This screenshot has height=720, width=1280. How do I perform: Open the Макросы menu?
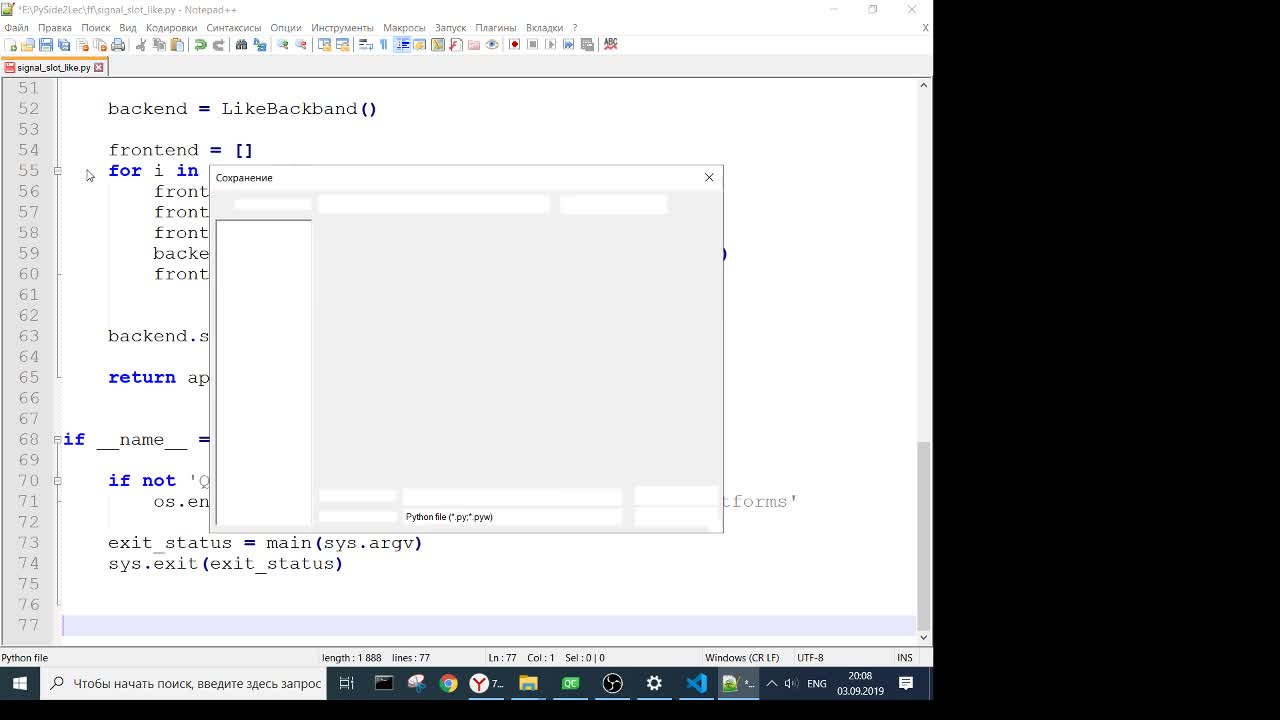[x=404, y=27]
